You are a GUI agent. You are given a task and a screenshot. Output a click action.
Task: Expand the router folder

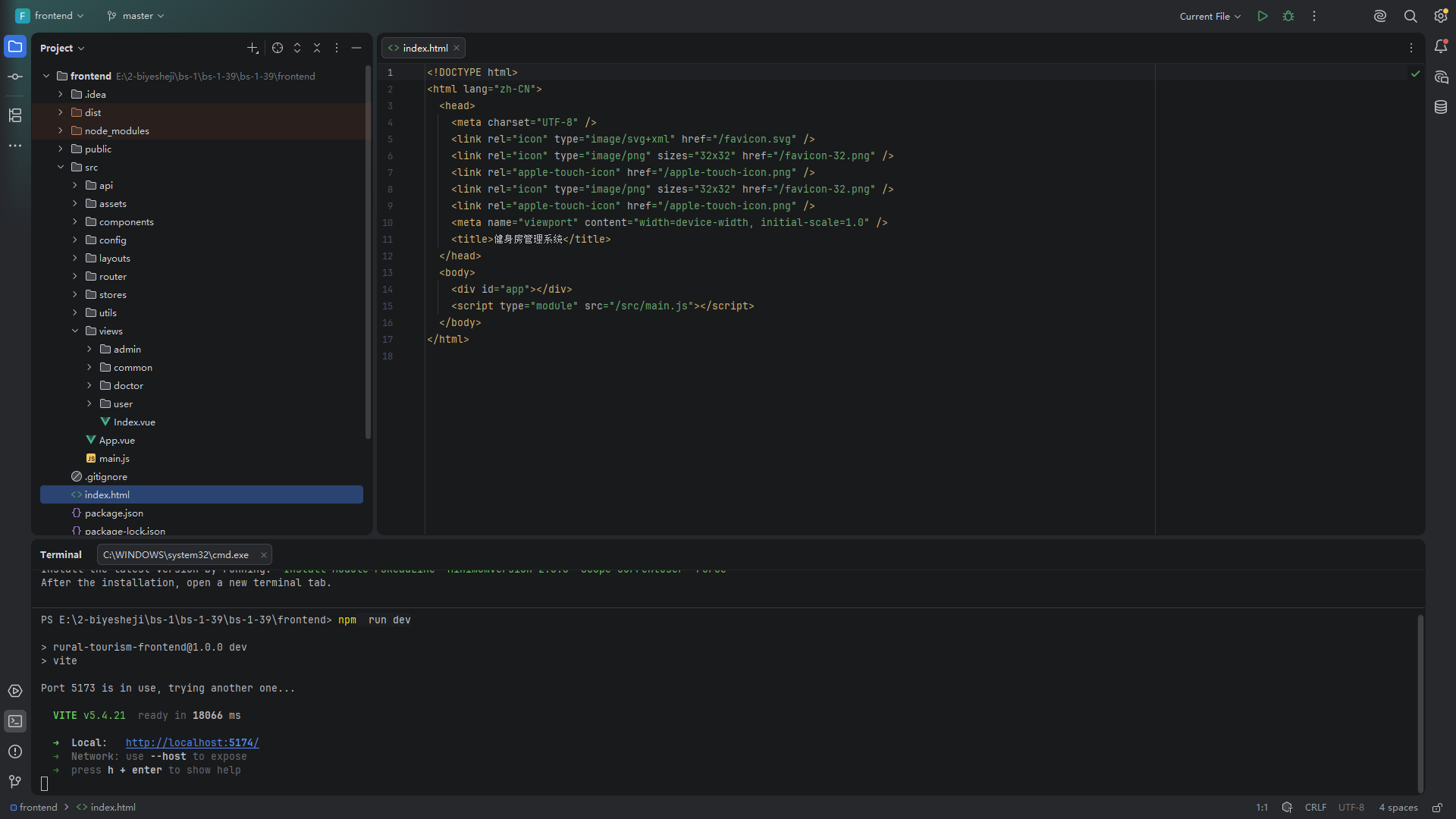(75, 277)
